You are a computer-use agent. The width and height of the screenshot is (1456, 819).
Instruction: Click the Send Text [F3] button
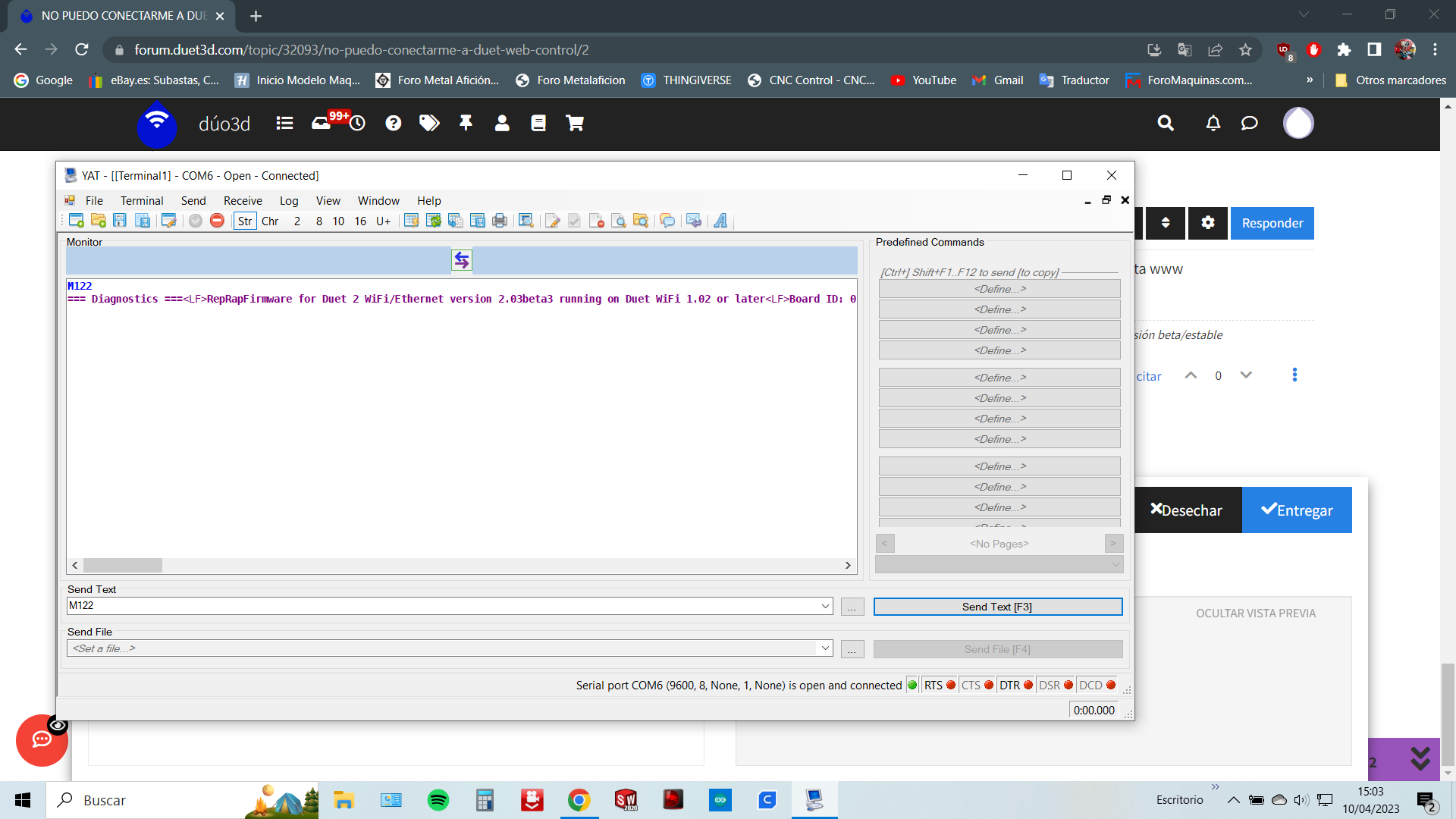coord(997,606)
